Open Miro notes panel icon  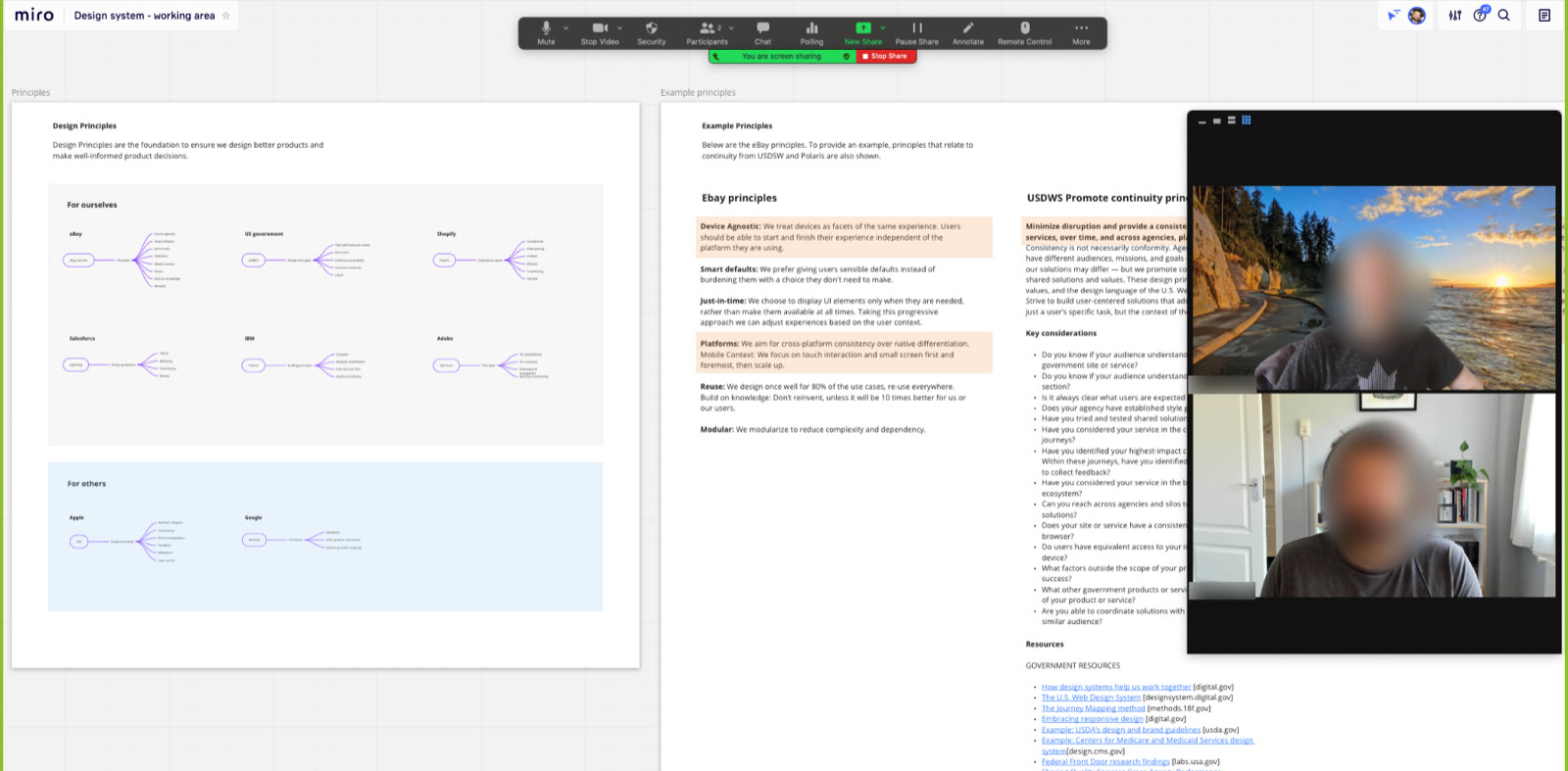1544,16
